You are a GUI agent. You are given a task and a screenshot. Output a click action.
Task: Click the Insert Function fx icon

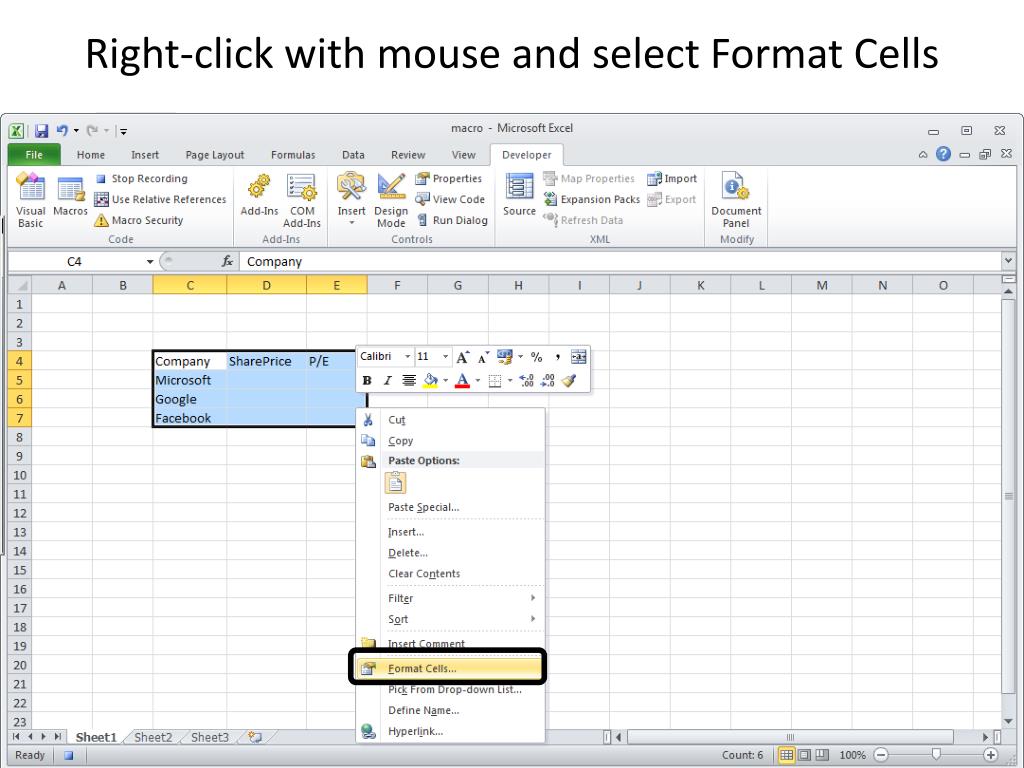point(227,261)
